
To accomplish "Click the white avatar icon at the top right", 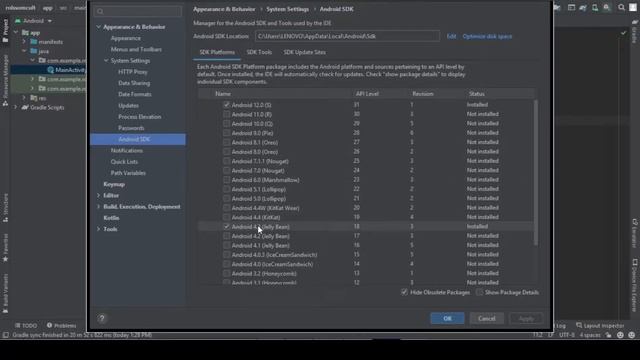I will pos(633,7).
